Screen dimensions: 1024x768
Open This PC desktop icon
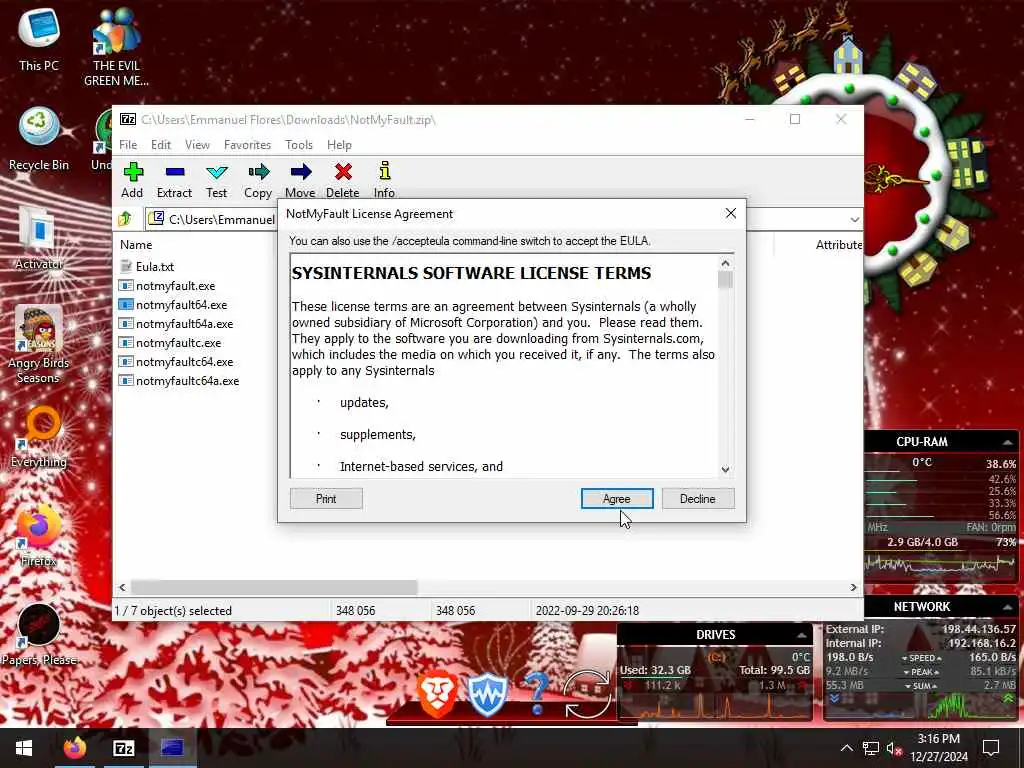point(39,40)
